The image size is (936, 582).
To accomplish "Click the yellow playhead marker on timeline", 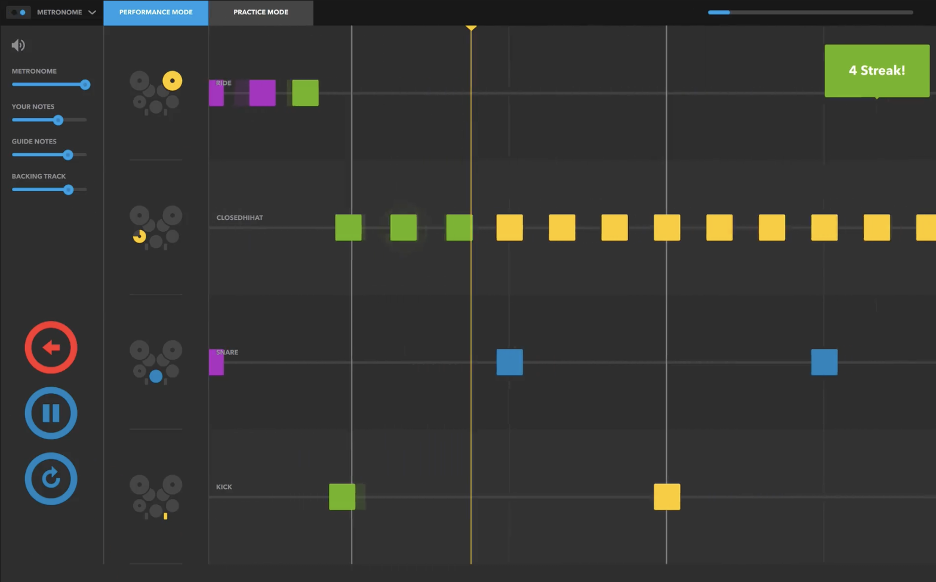I will pyautogui.click(x=471, y=28).
